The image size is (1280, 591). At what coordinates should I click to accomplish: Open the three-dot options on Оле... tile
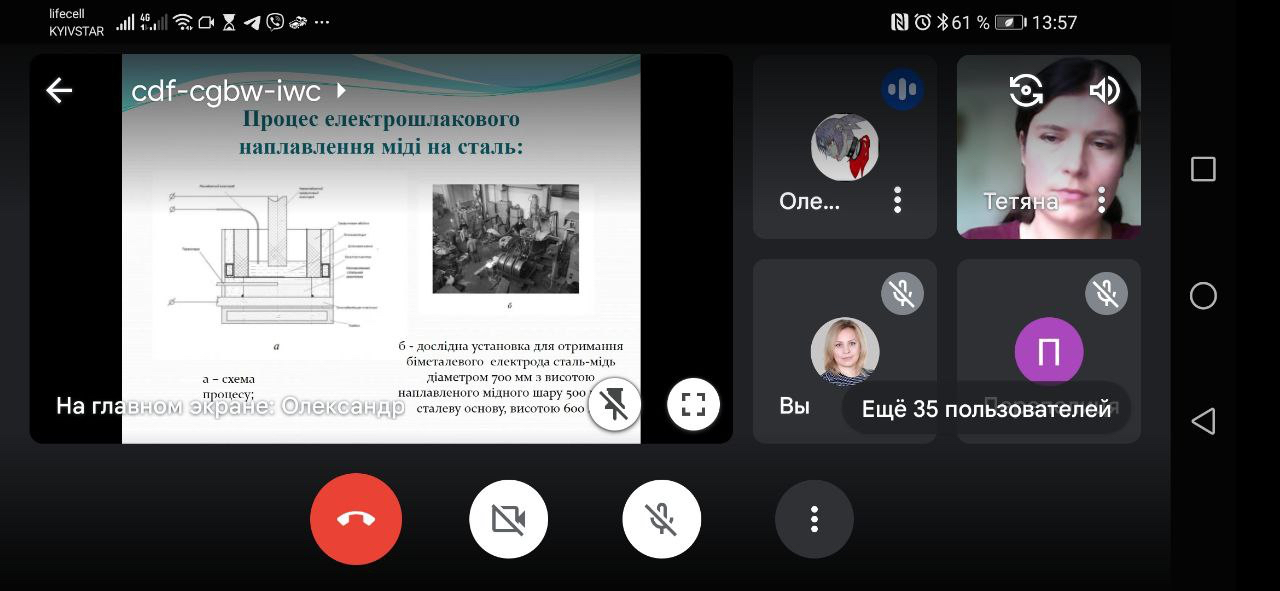[897, 200]
